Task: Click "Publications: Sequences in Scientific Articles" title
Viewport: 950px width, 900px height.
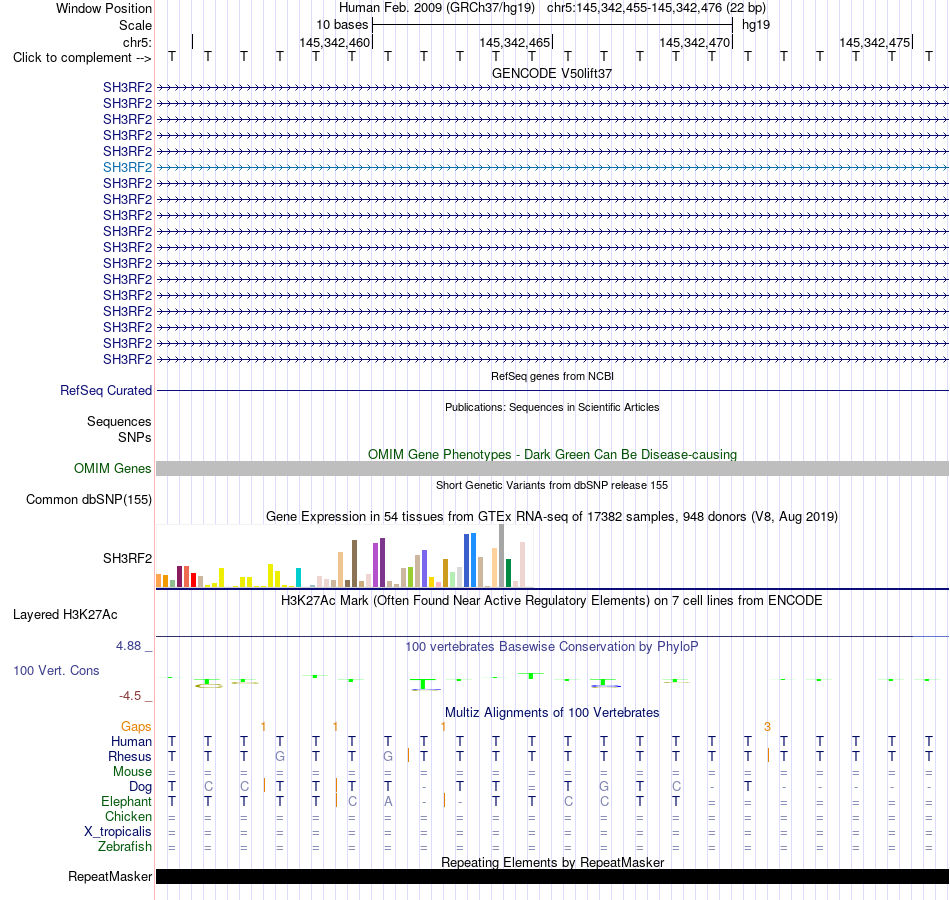Action: 552,407
